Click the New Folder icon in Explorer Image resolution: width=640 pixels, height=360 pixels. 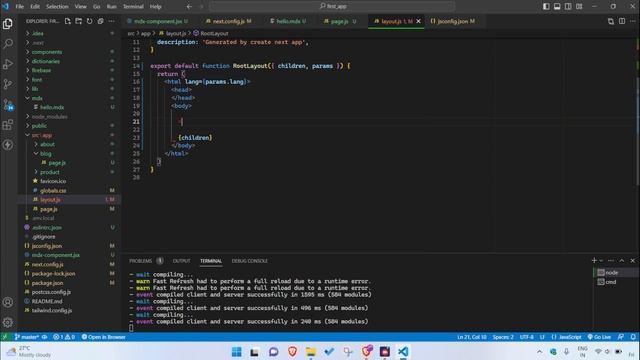[78, 21]
